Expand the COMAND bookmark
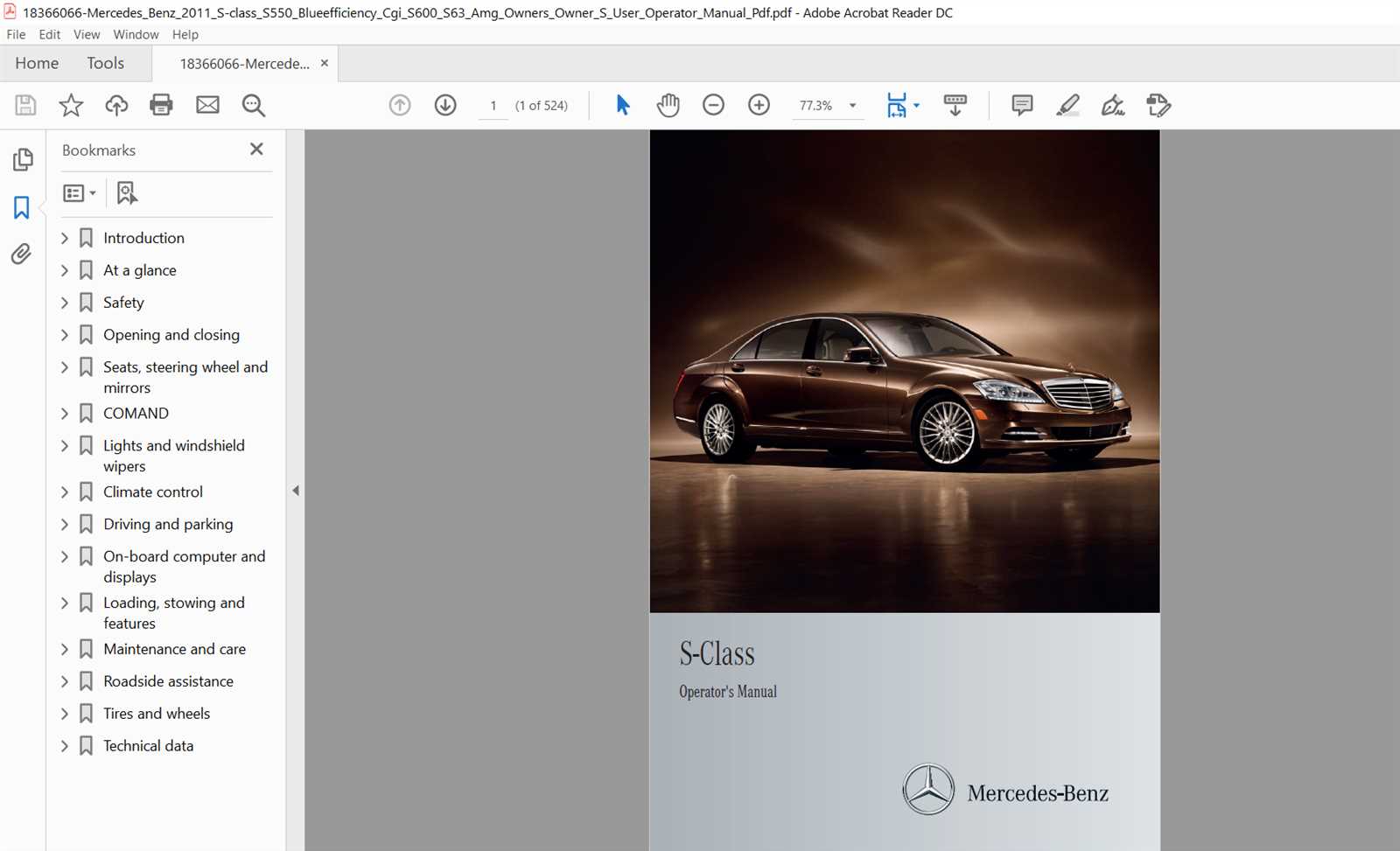 click(x=64, y=414)
